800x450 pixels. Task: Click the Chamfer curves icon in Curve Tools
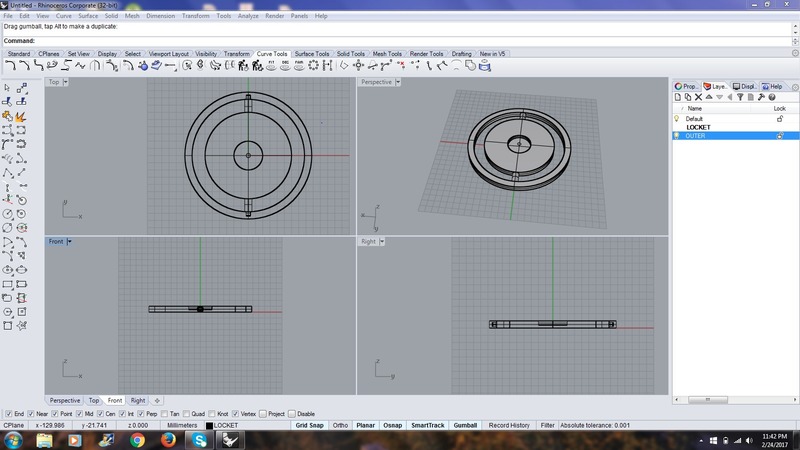point(23,65)
